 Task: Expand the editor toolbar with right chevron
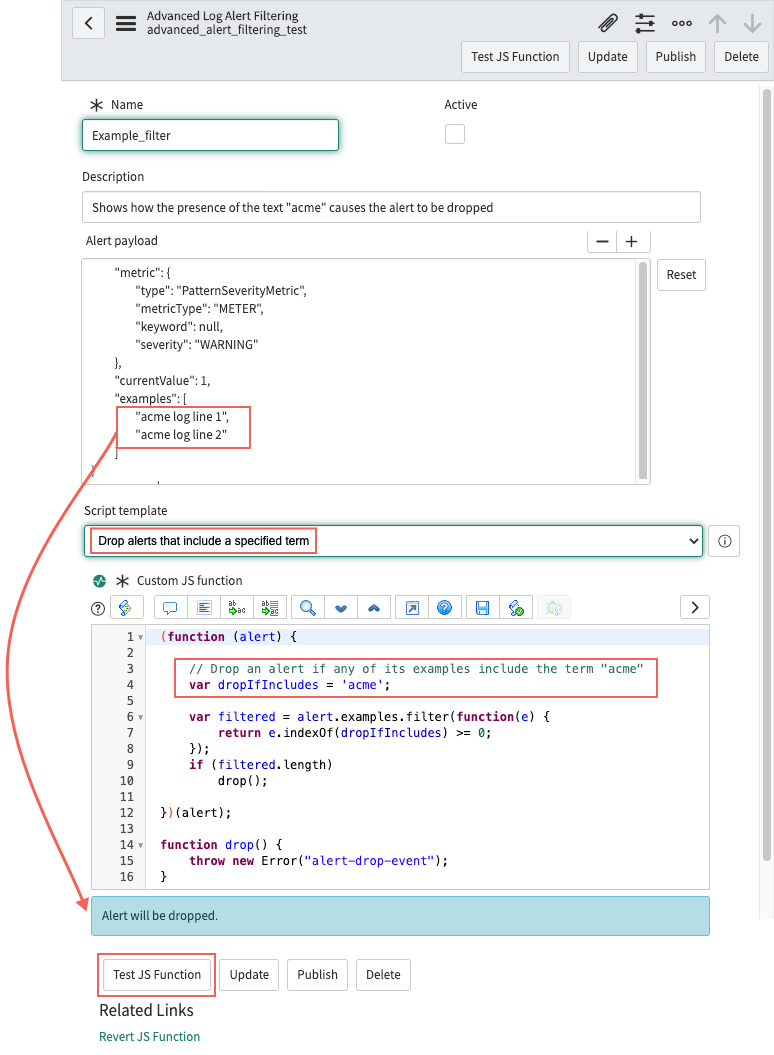(x=695, y=608)
